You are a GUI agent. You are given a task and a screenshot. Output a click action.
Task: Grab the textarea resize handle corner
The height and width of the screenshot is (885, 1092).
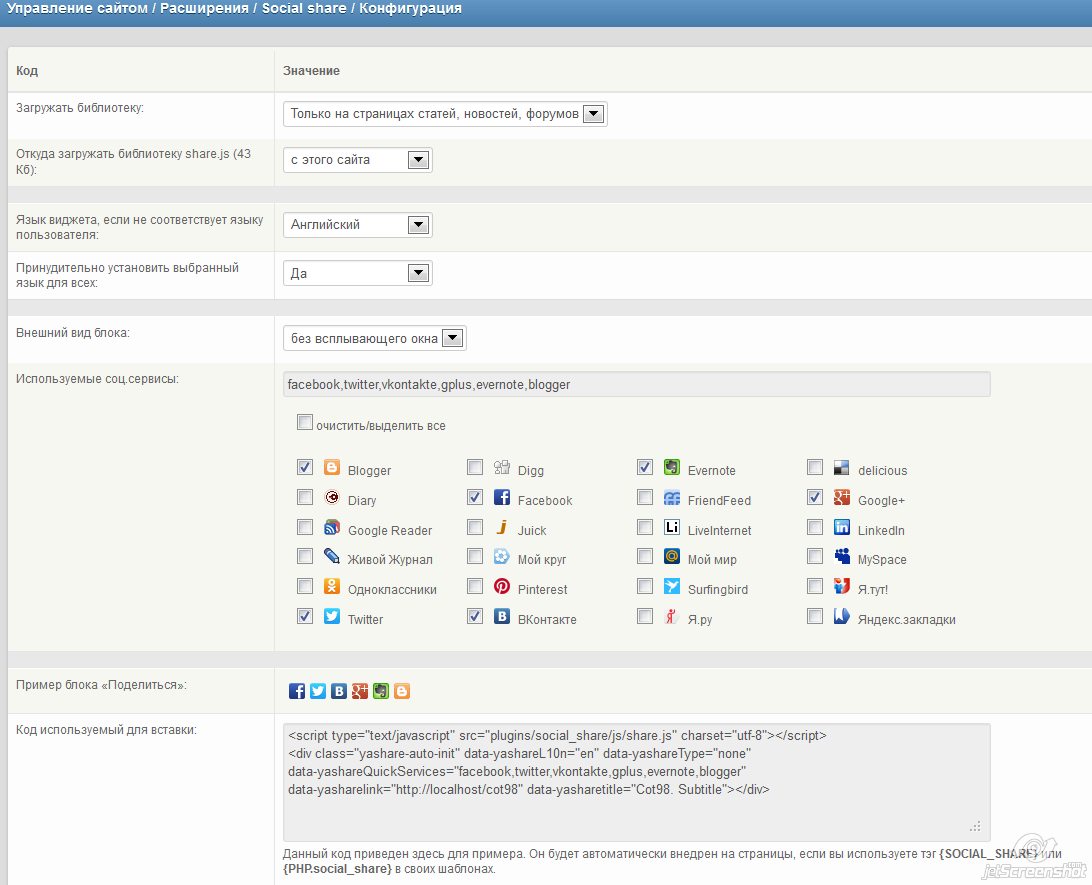tap(975, 827)
